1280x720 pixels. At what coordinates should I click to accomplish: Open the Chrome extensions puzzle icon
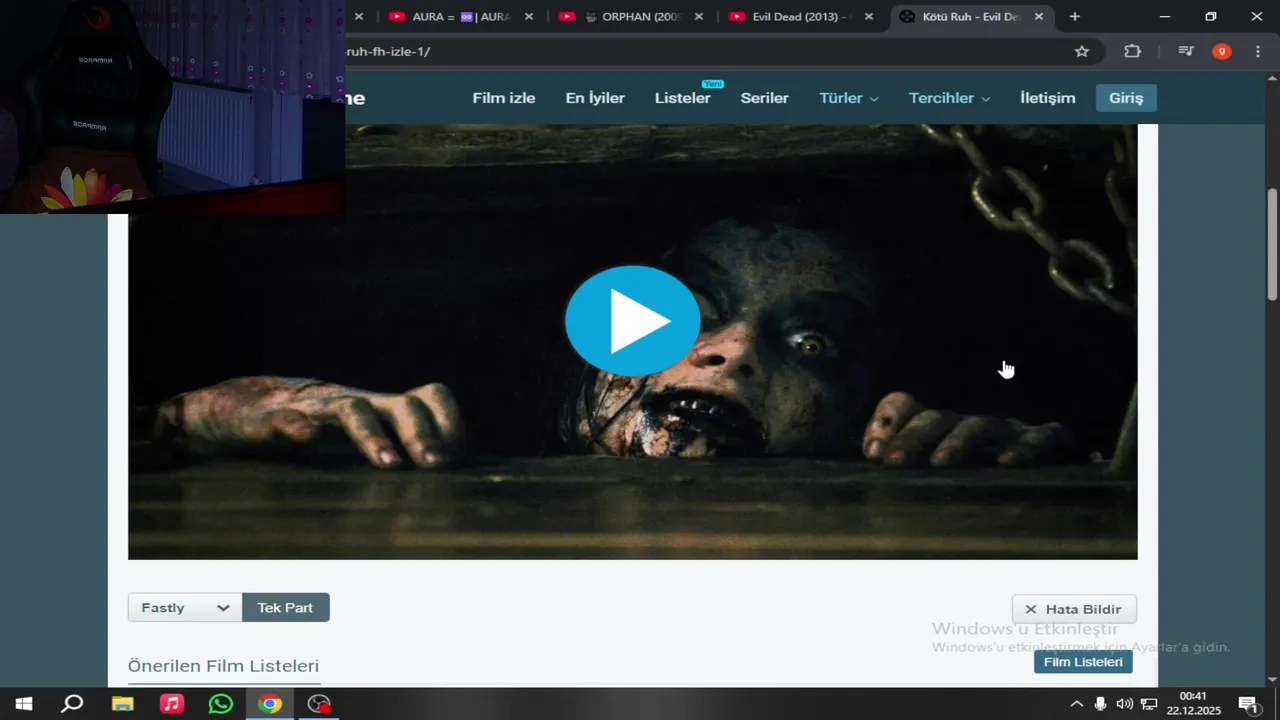(x=1132, y=51)
